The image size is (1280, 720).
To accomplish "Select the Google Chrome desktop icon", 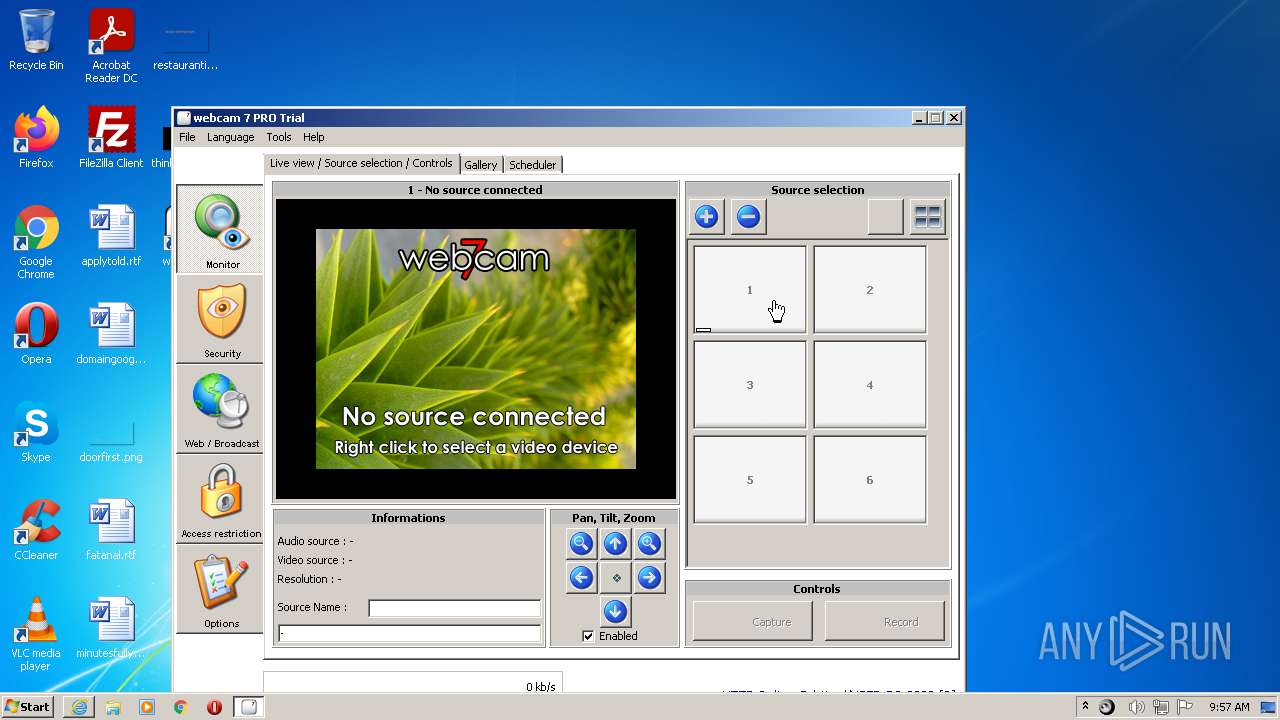I will point(36,242).
